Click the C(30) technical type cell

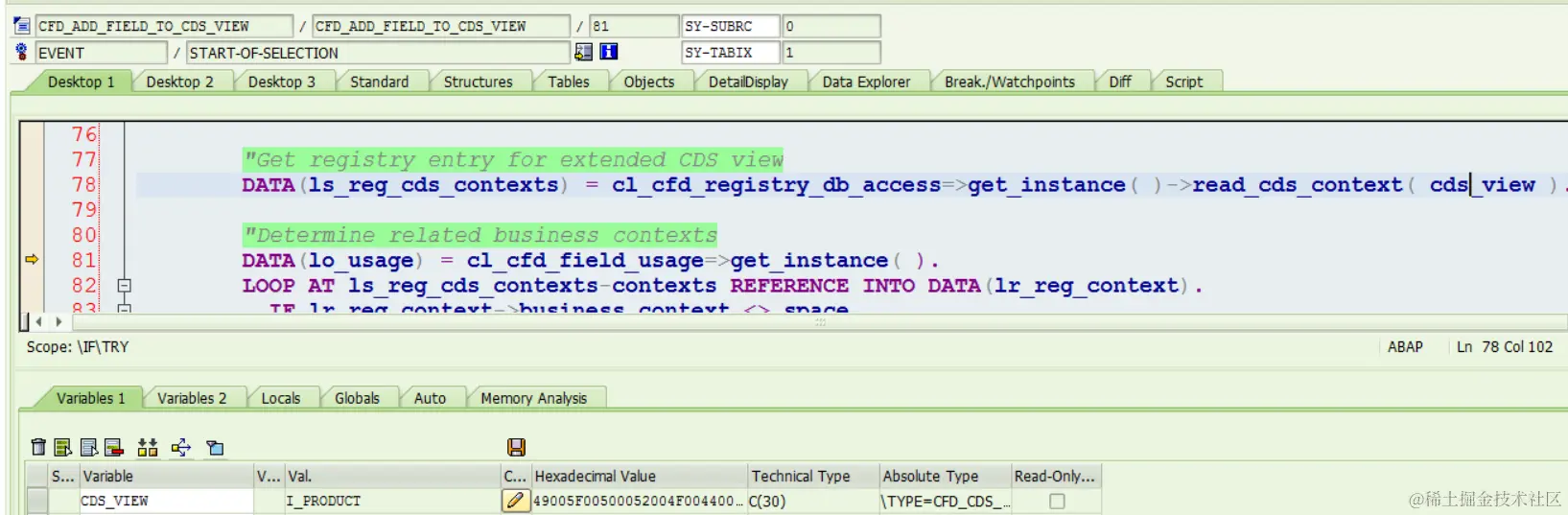[x=812, y=501]
